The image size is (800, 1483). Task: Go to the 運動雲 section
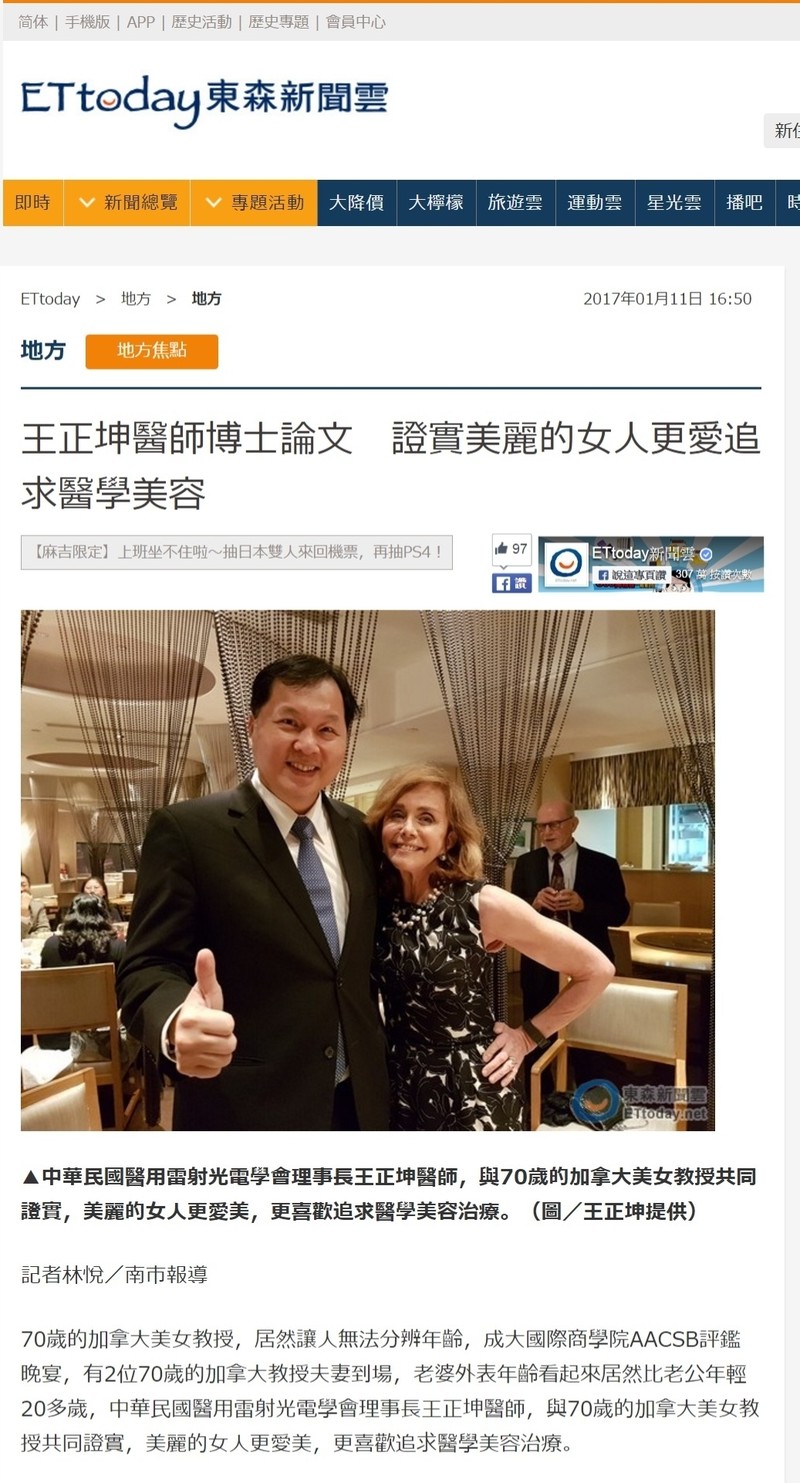coord(595,203)
